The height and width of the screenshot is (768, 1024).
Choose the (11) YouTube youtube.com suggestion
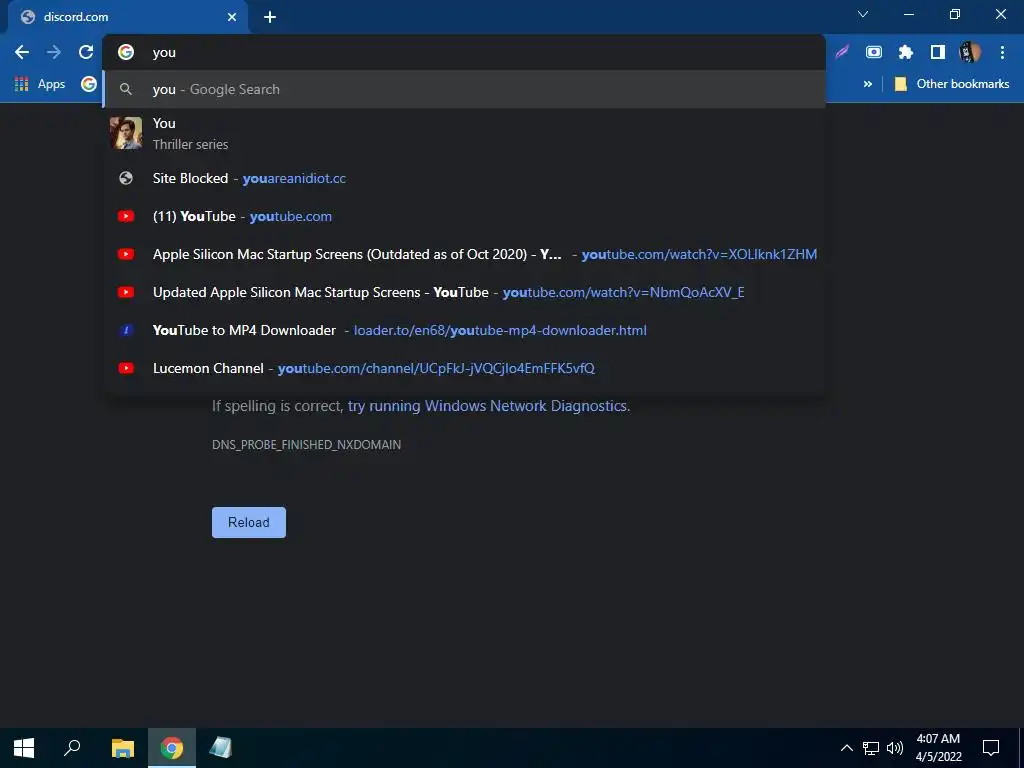coord(464,216)
